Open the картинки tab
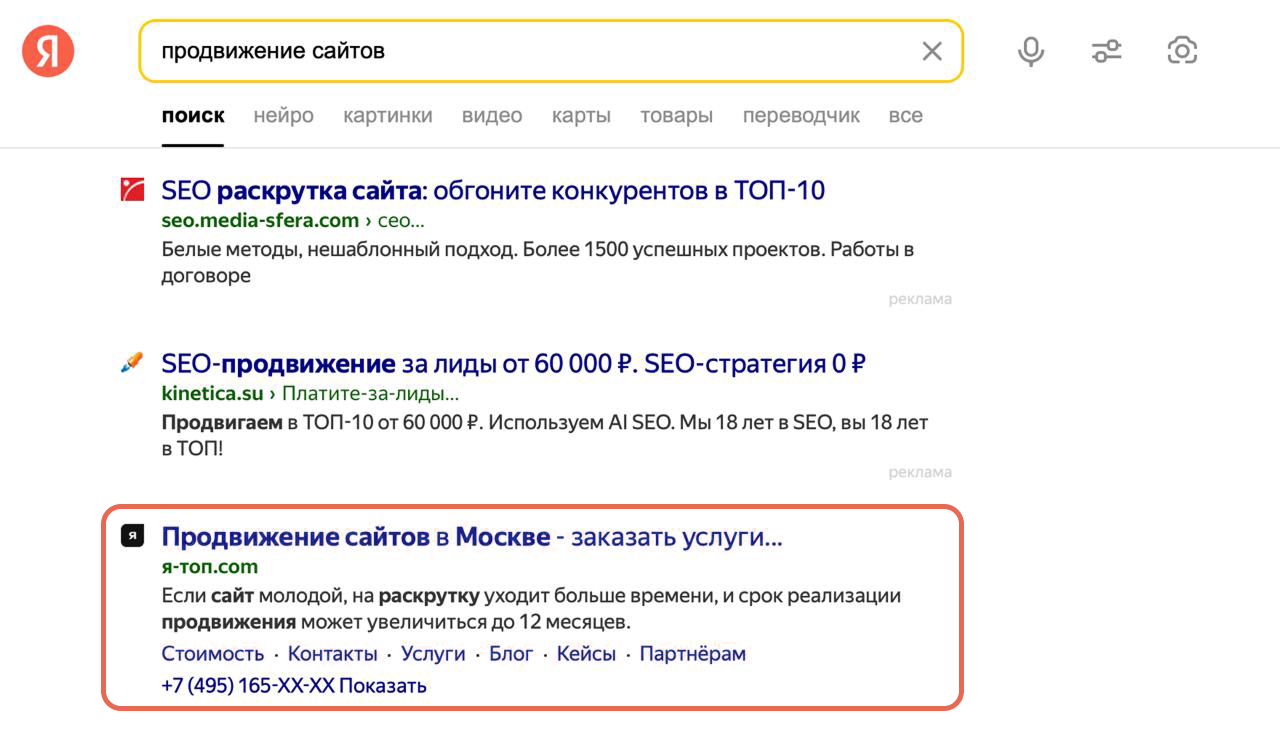This screenshot has height=732, width=1280. point(387,116)
